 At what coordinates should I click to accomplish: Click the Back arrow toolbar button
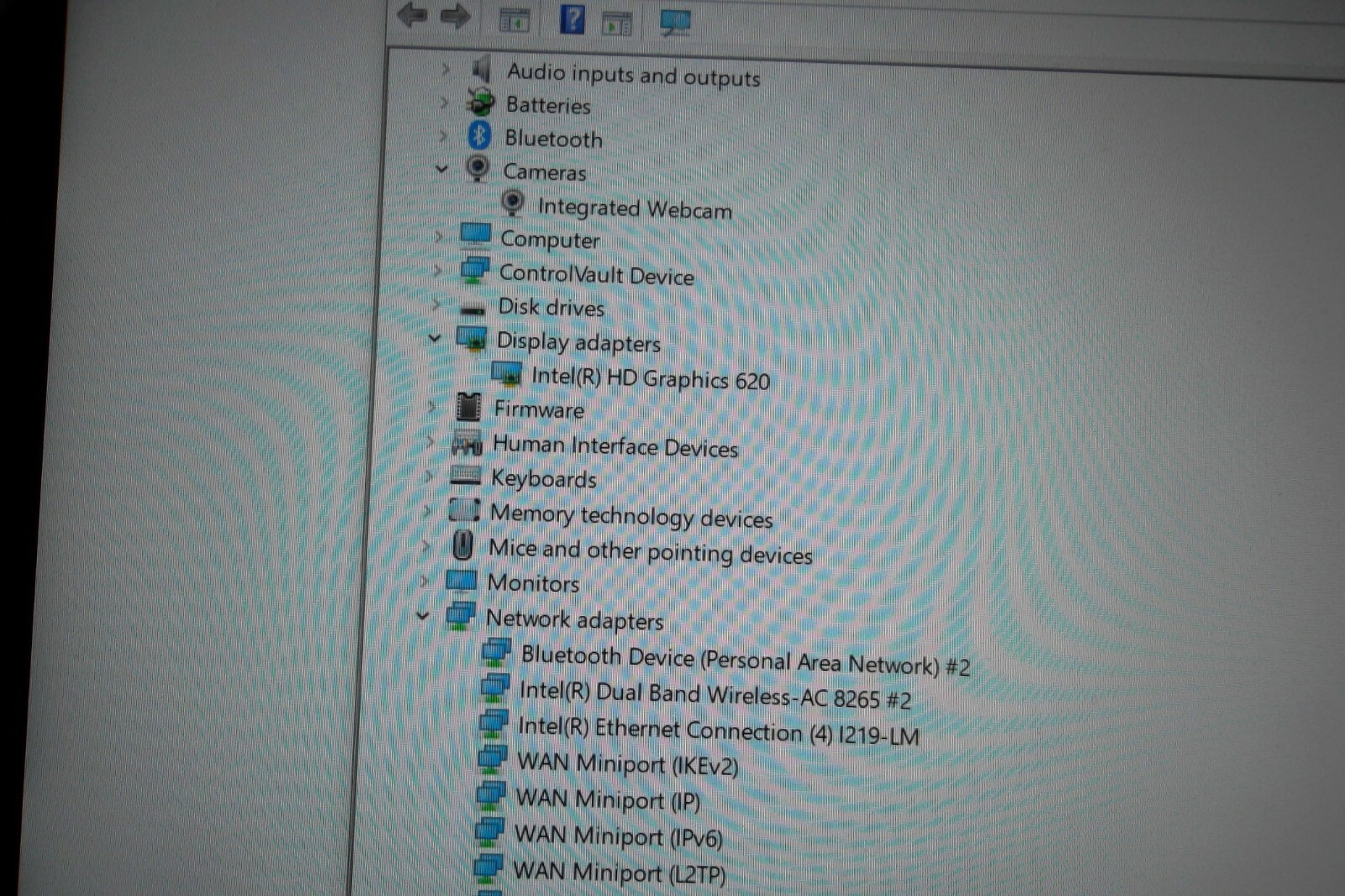(412, 14)
